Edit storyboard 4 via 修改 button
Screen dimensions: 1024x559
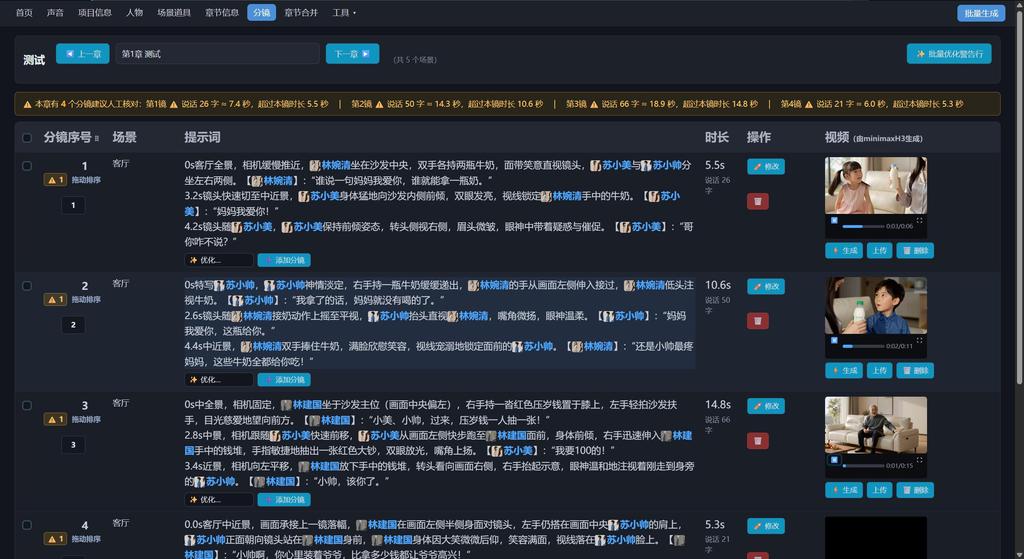tap(766, 526)
